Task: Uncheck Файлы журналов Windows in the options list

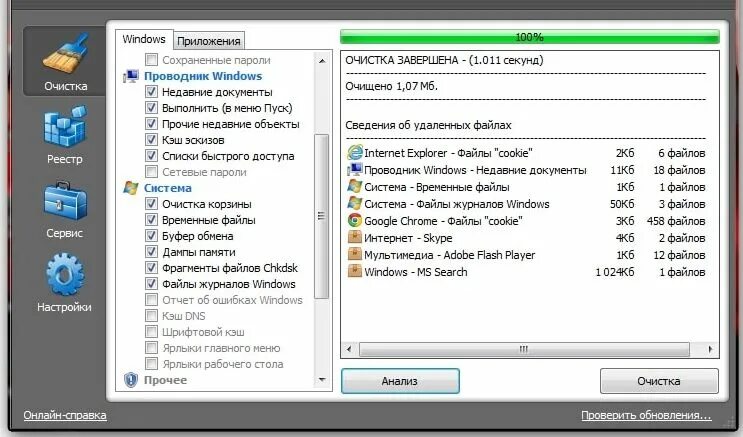Action: [151, 284]
